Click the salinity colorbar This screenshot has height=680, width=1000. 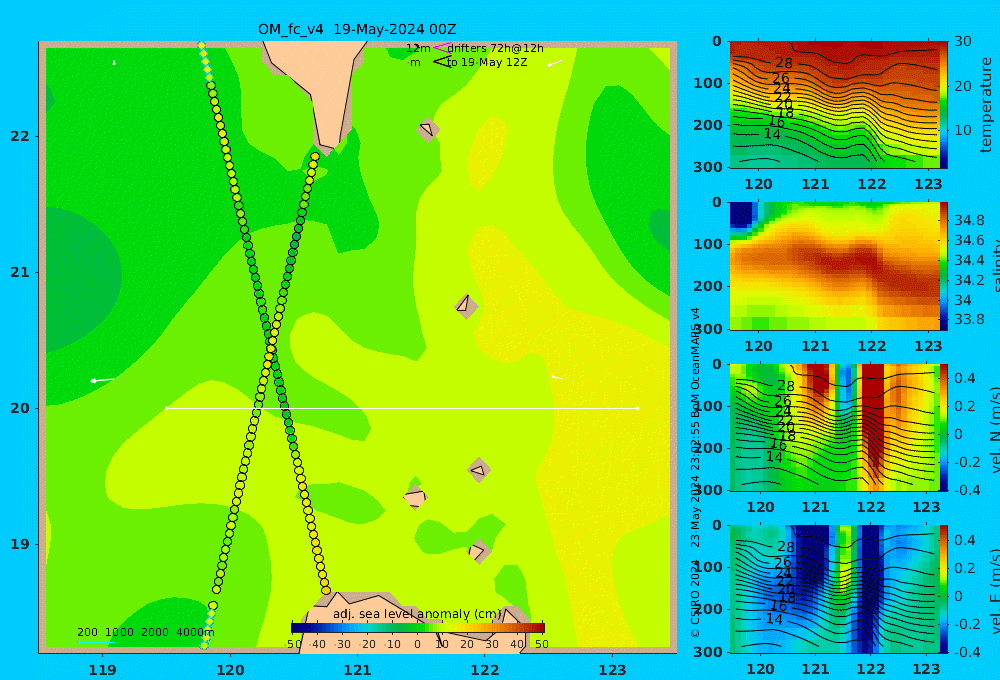click(944, 266)
